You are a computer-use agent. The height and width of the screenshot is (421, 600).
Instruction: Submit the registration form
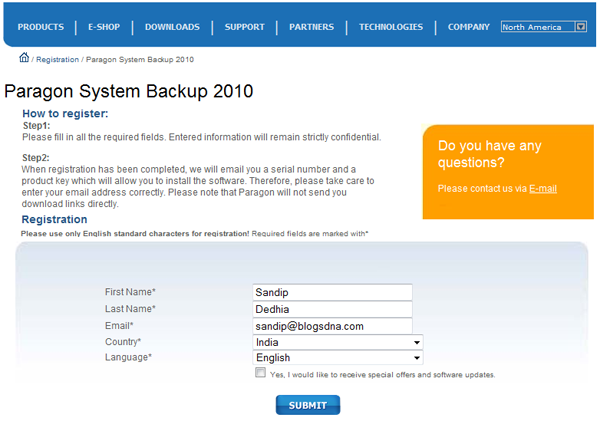click(308, 405)
